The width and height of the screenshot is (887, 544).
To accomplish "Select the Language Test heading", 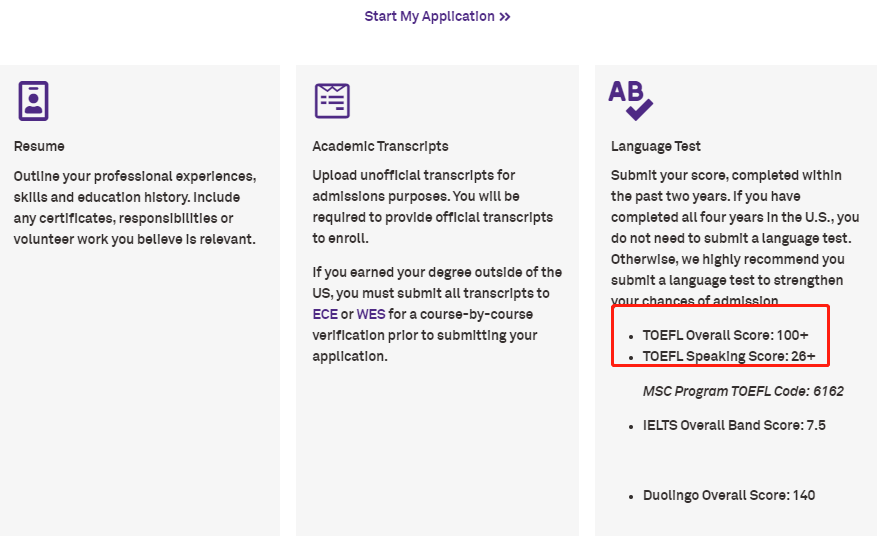I will [x=656, y=146].
